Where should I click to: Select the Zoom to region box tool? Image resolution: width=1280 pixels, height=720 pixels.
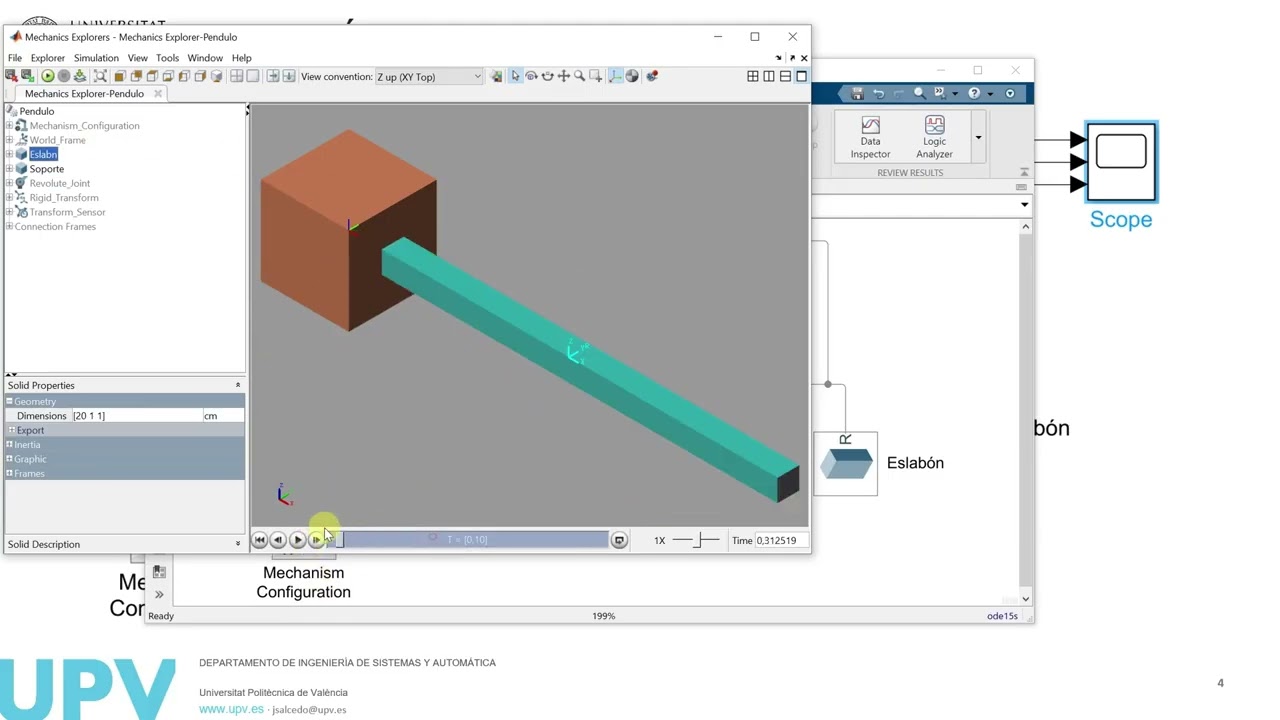click(x=595, y=76)
